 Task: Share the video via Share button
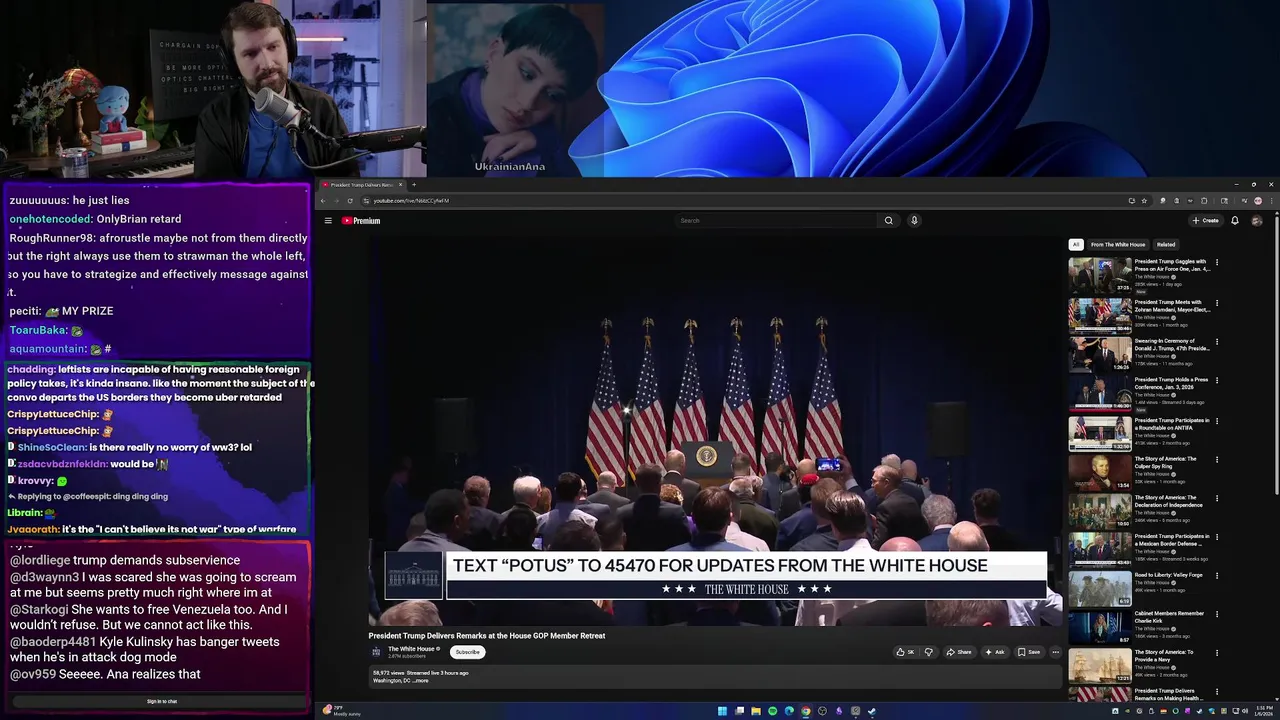click(x=959, y=652)
